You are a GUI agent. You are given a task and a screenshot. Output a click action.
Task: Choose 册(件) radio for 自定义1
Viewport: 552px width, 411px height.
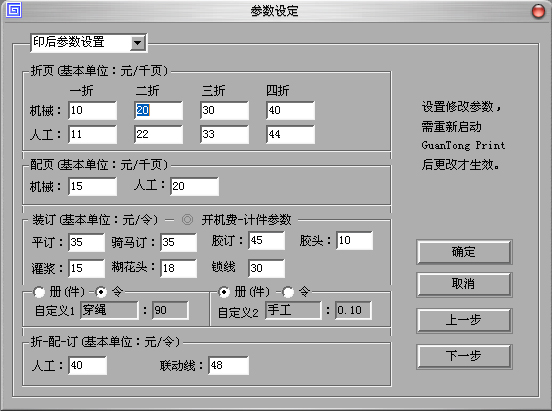(39, 292)
